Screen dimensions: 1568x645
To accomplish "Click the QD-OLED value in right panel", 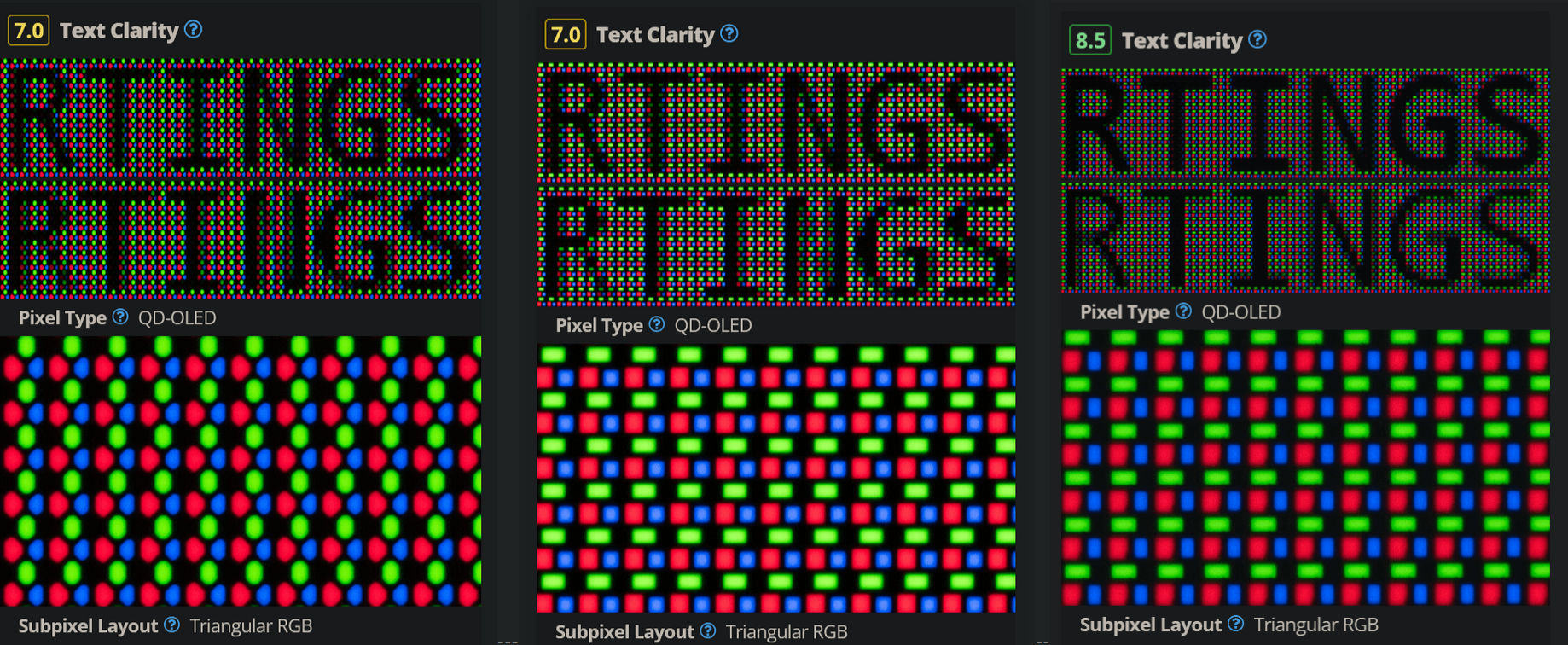I will [x=1241, y=312].
